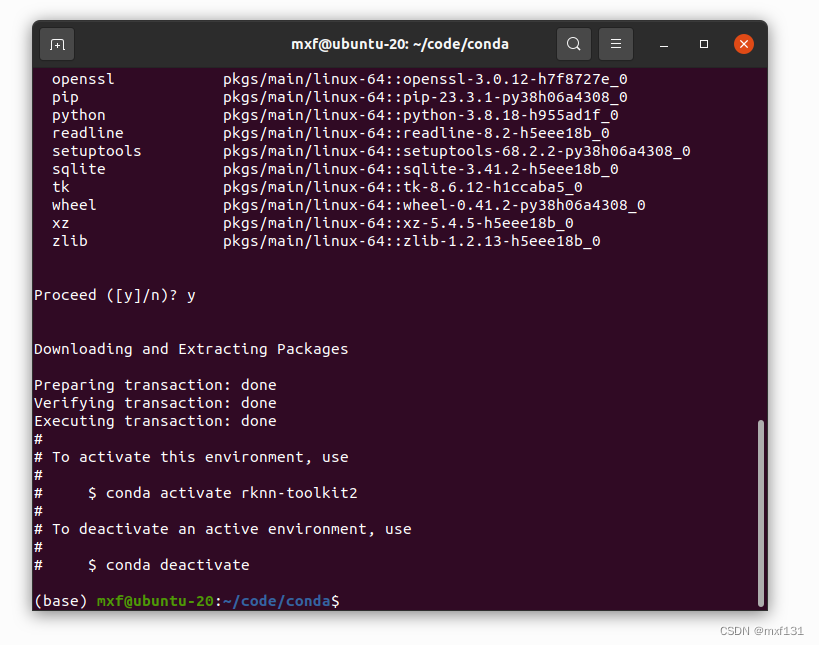The width and height of the screenshot is (819, 645).
Task: Click the "(base)" environment indicator at the prompt
Action: (60, 600)
